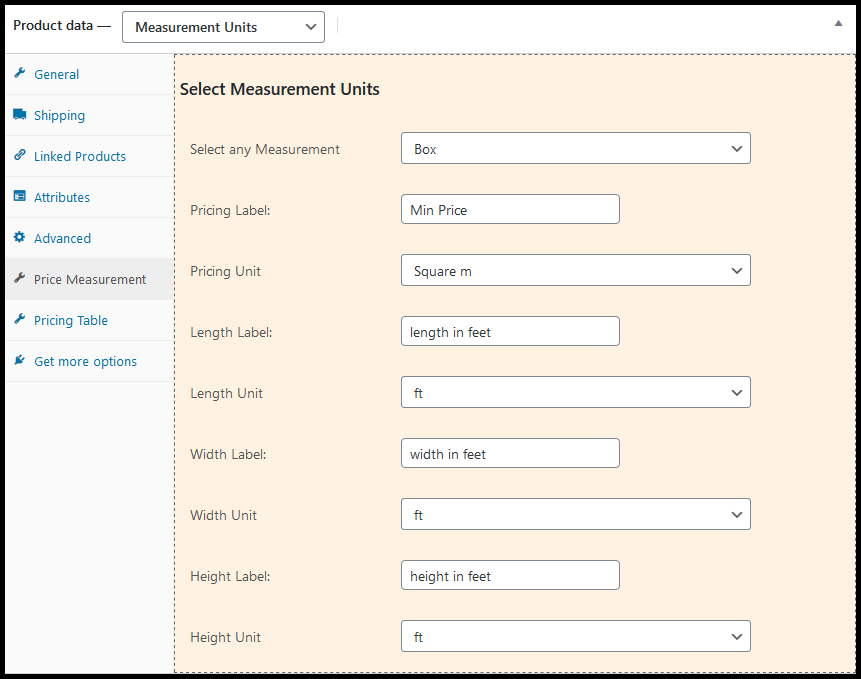
Task: Click the gear icon for Advanced
Action: pyautogui.click(x=19, y=238)
